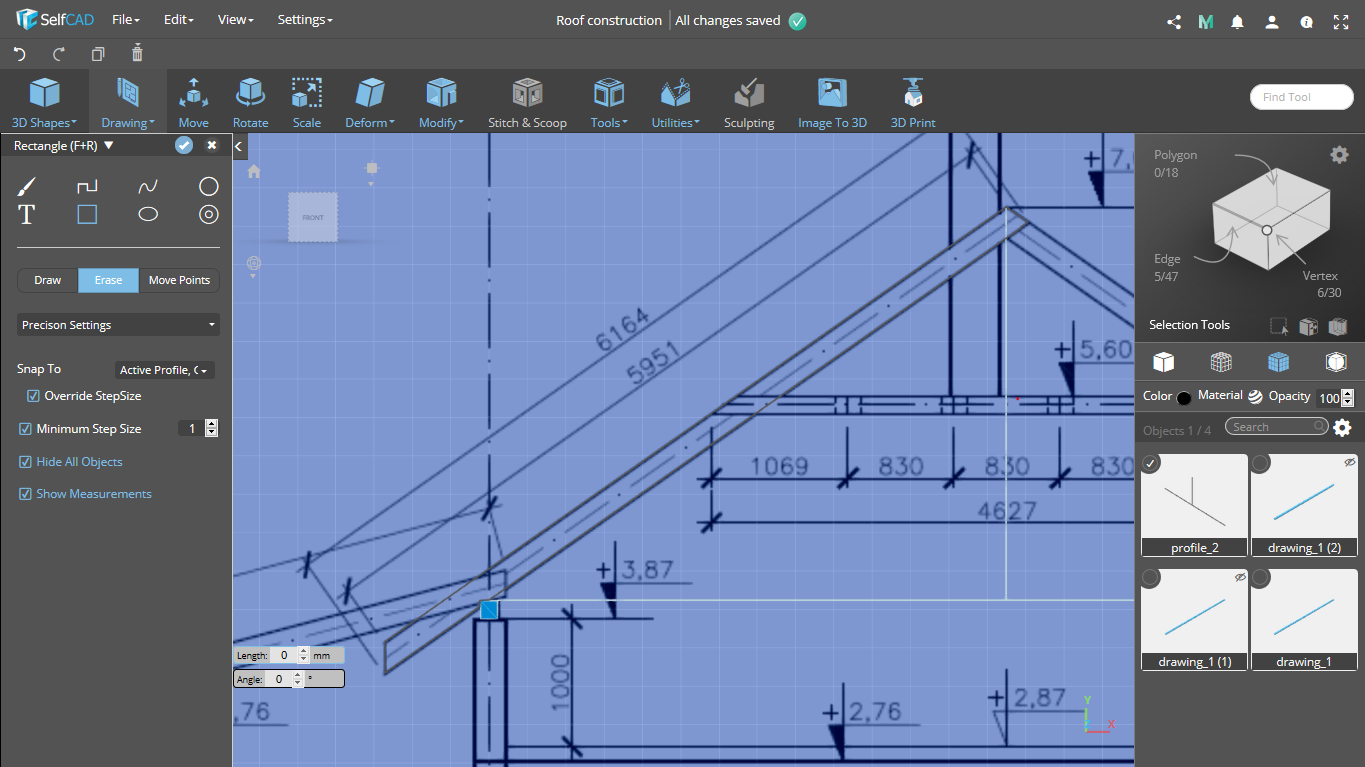Select the drawing_1 object checkbox

click(x=1261, y=578)
